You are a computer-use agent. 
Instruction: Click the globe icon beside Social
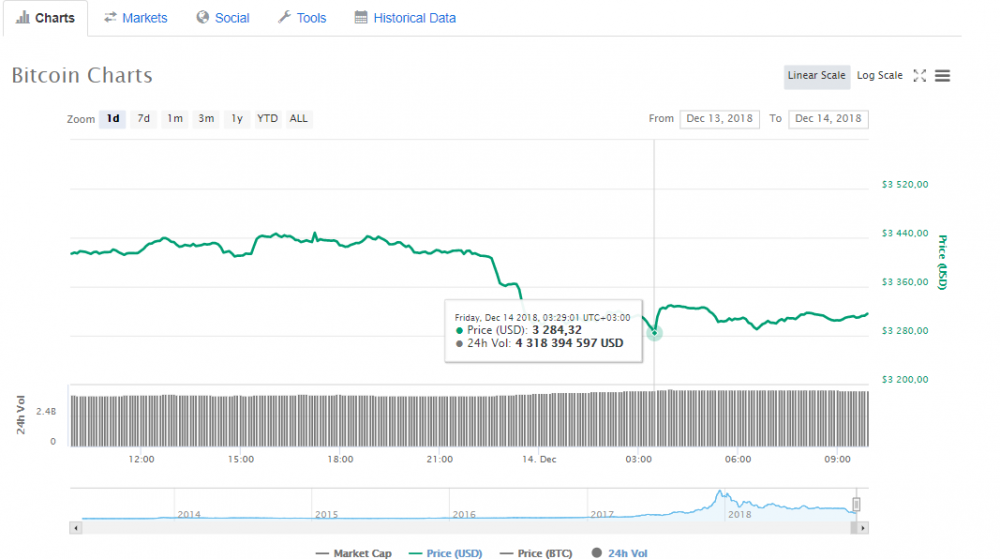(x=203, y=17)
